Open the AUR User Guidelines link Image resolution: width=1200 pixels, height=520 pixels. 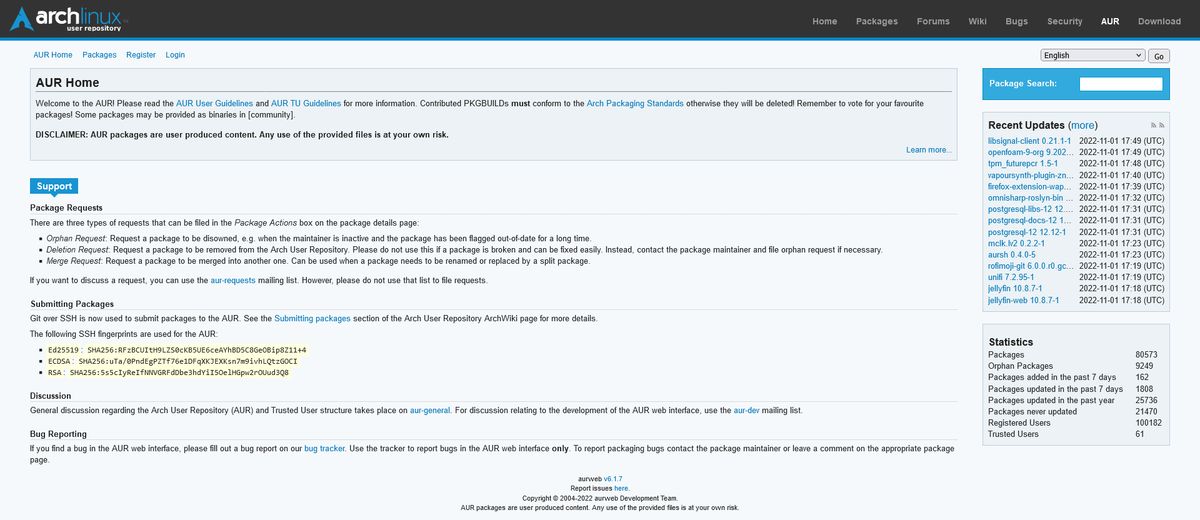(214, 103)
